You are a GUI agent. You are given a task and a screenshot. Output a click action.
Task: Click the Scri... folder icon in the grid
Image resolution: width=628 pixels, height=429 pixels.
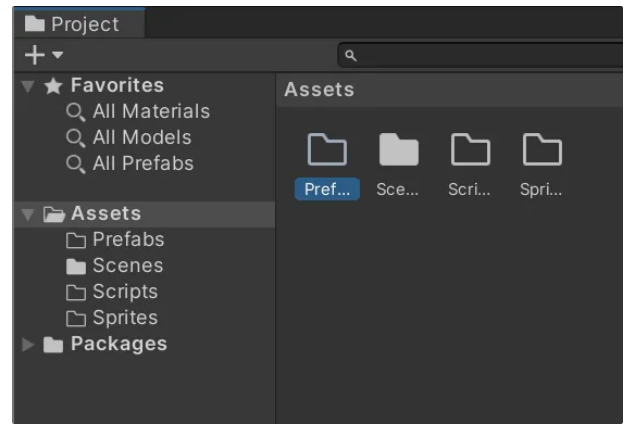(470, 149)
